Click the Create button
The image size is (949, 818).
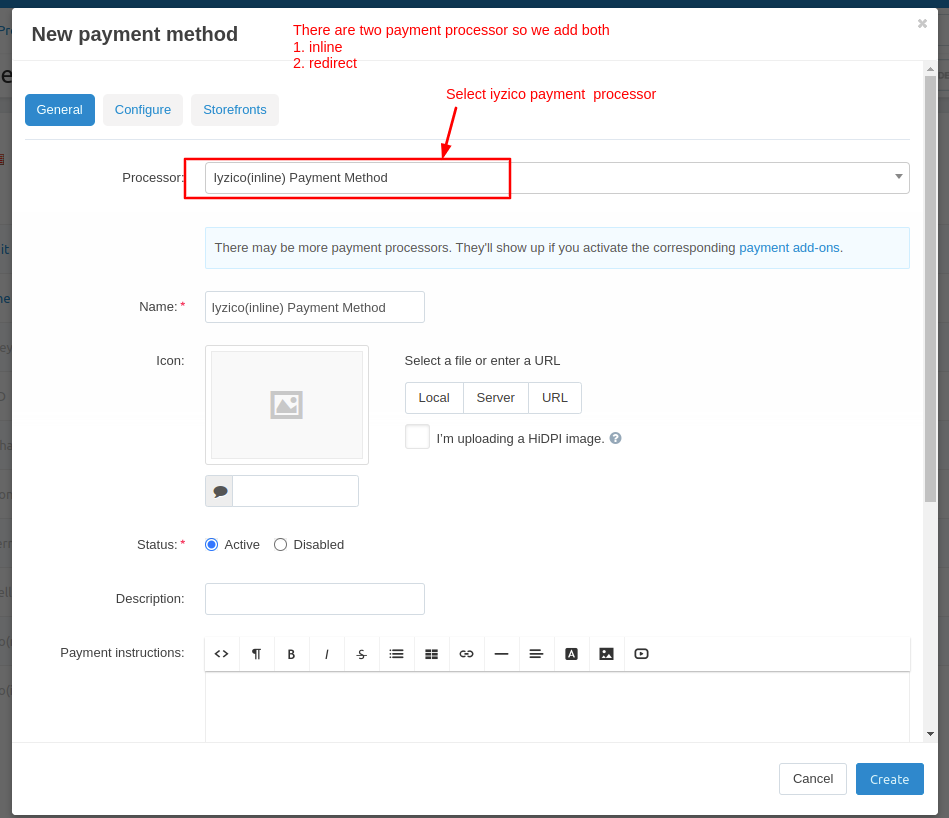click(x=889, y=779)
